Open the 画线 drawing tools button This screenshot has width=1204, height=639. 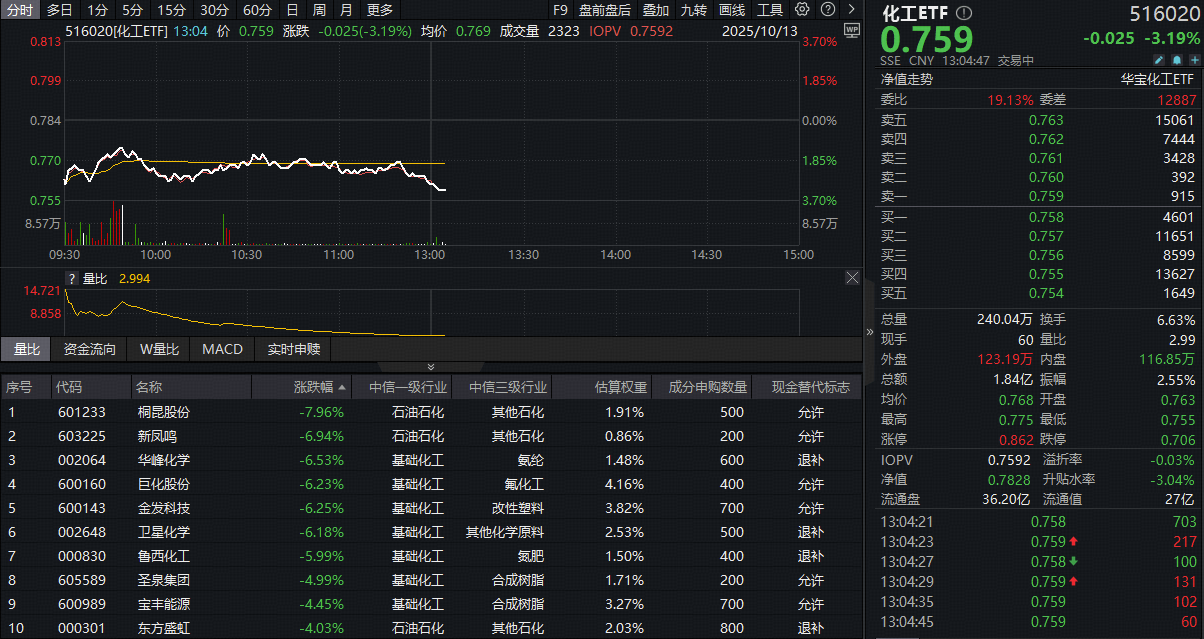tap(732, 10)
